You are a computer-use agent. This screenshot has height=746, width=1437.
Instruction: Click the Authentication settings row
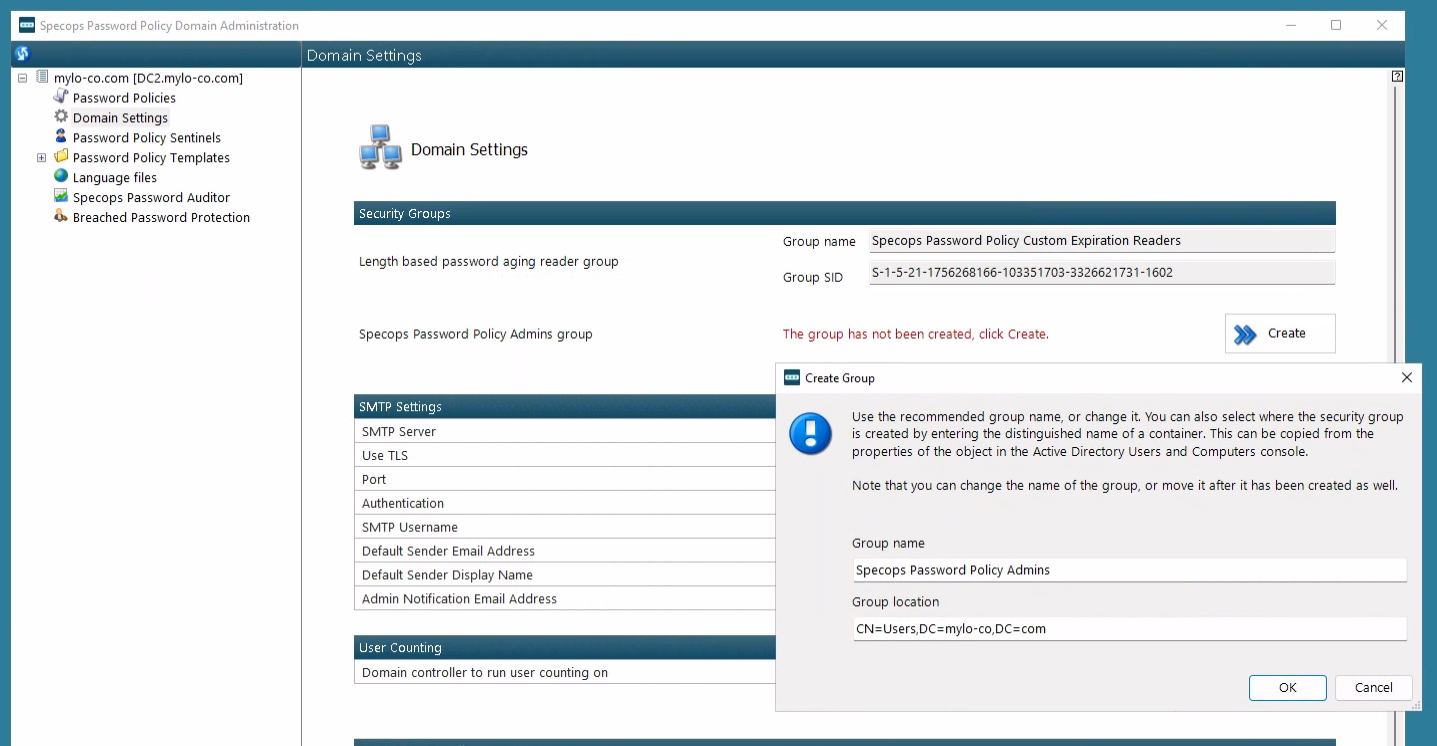point(565,503)
